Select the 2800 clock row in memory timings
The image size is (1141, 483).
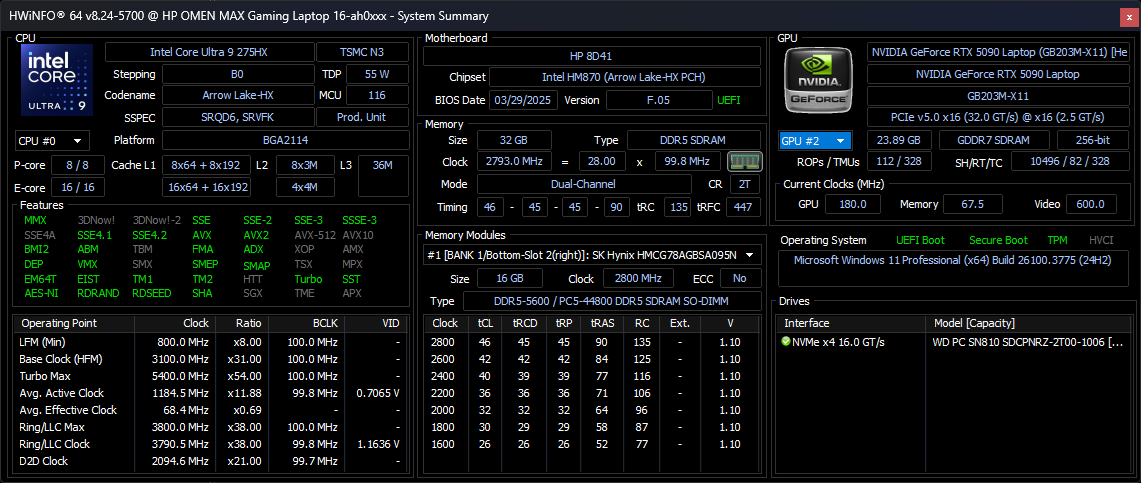pos(592,342)
